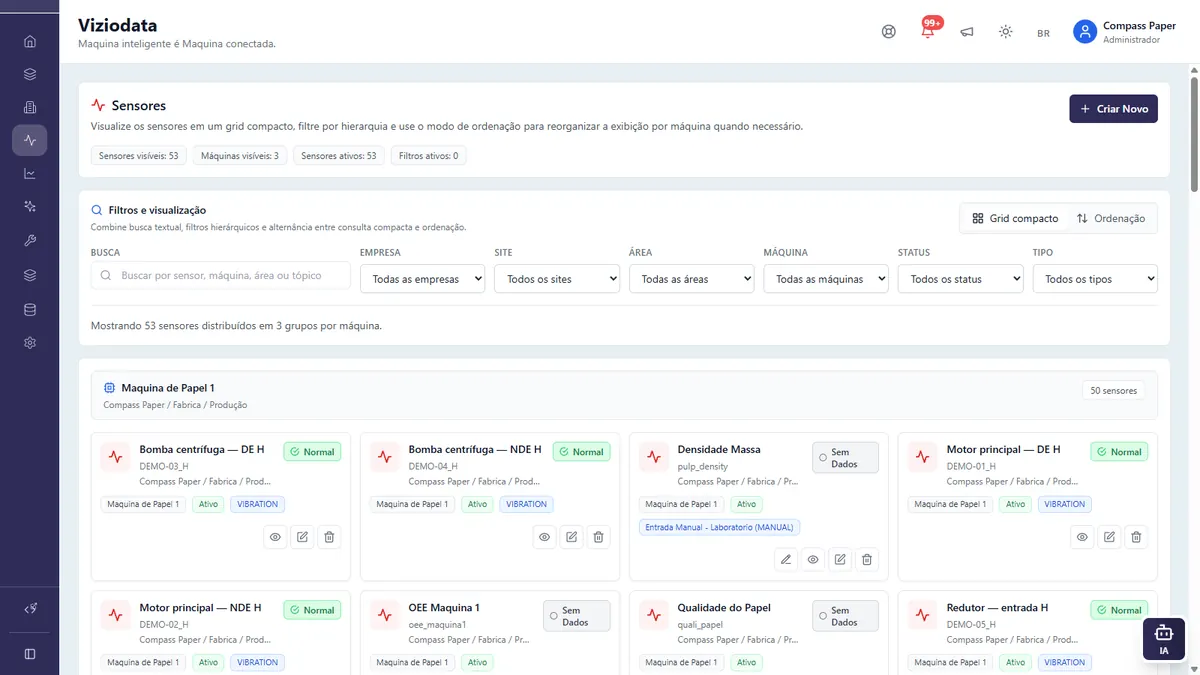View the Densidade Massa sensor via eye icon
Screen dimensions: 1200x675
813,560
